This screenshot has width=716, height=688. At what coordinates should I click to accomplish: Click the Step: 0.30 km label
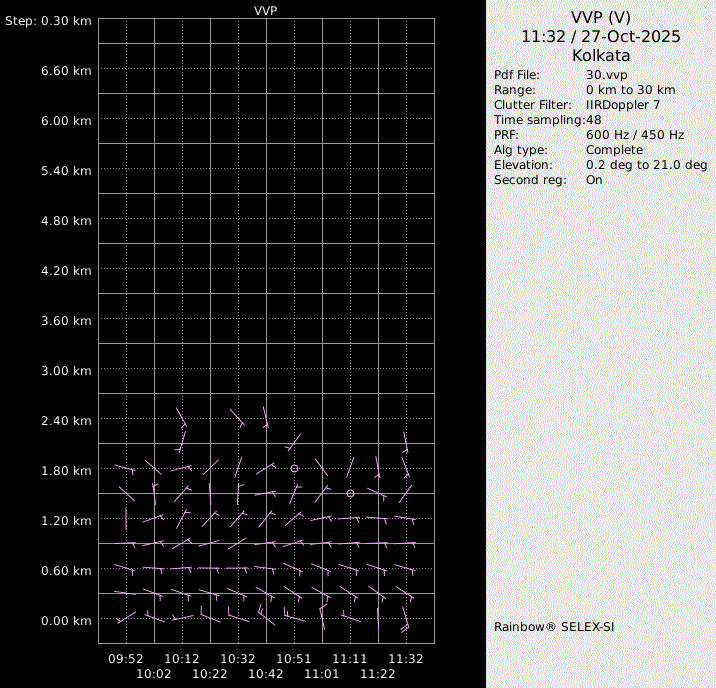pos(48,21)
